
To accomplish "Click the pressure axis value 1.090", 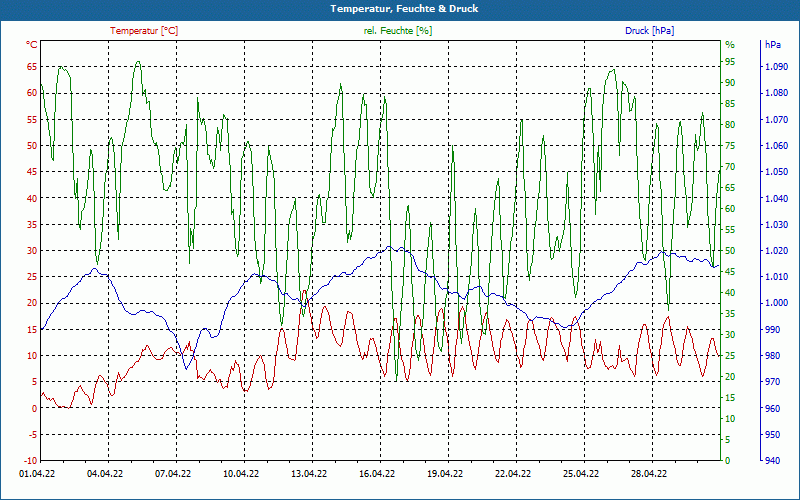I will click(x=776, y=67).
